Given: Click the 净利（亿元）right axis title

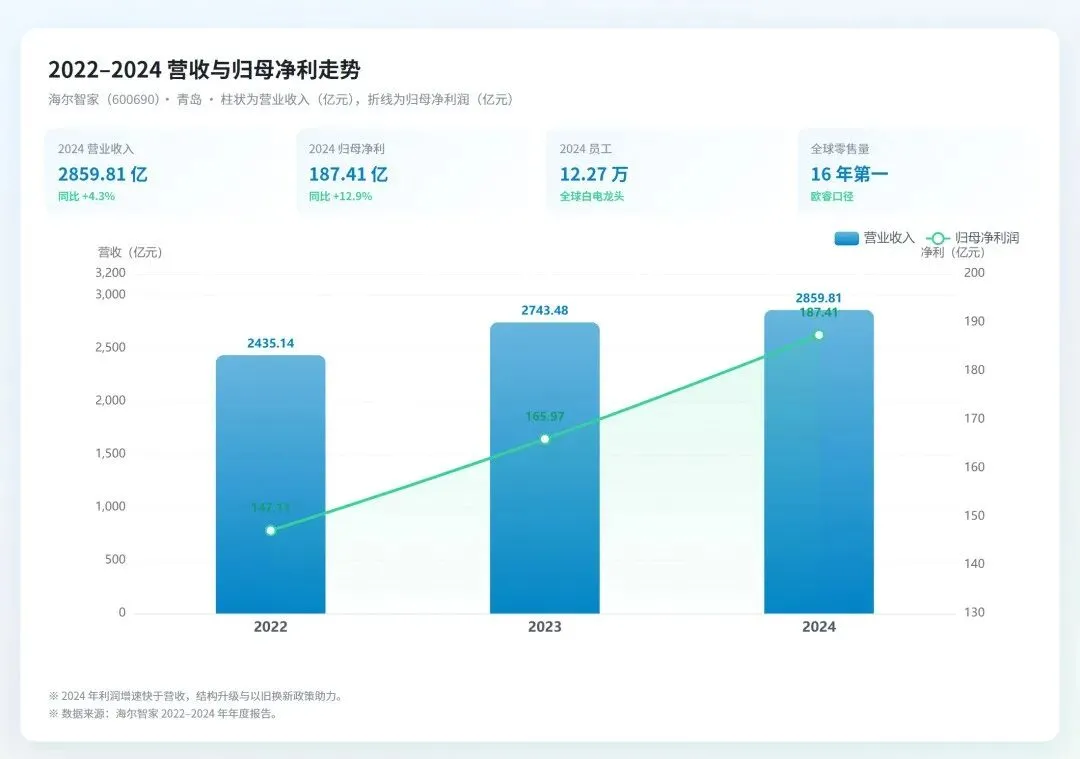Looking at the screenshot, I should click(x=953, y=253).
